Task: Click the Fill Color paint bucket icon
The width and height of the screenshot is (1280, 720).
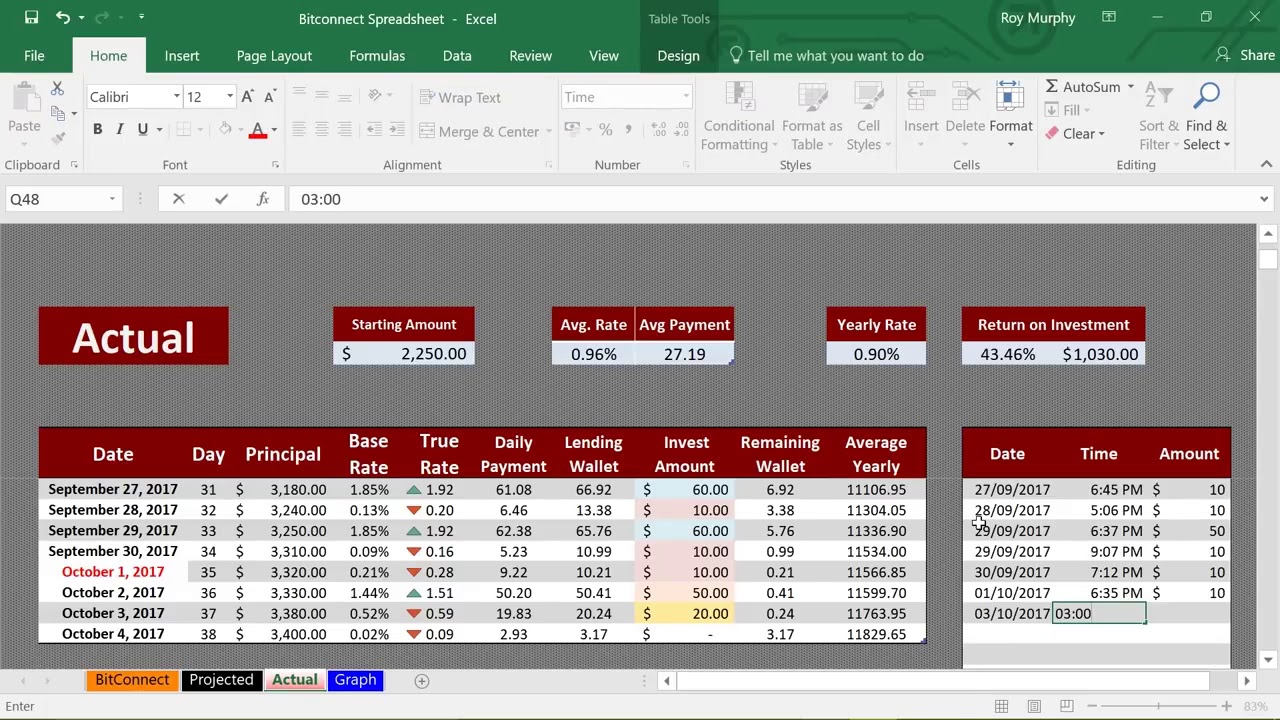Action: tap(225, 129)
